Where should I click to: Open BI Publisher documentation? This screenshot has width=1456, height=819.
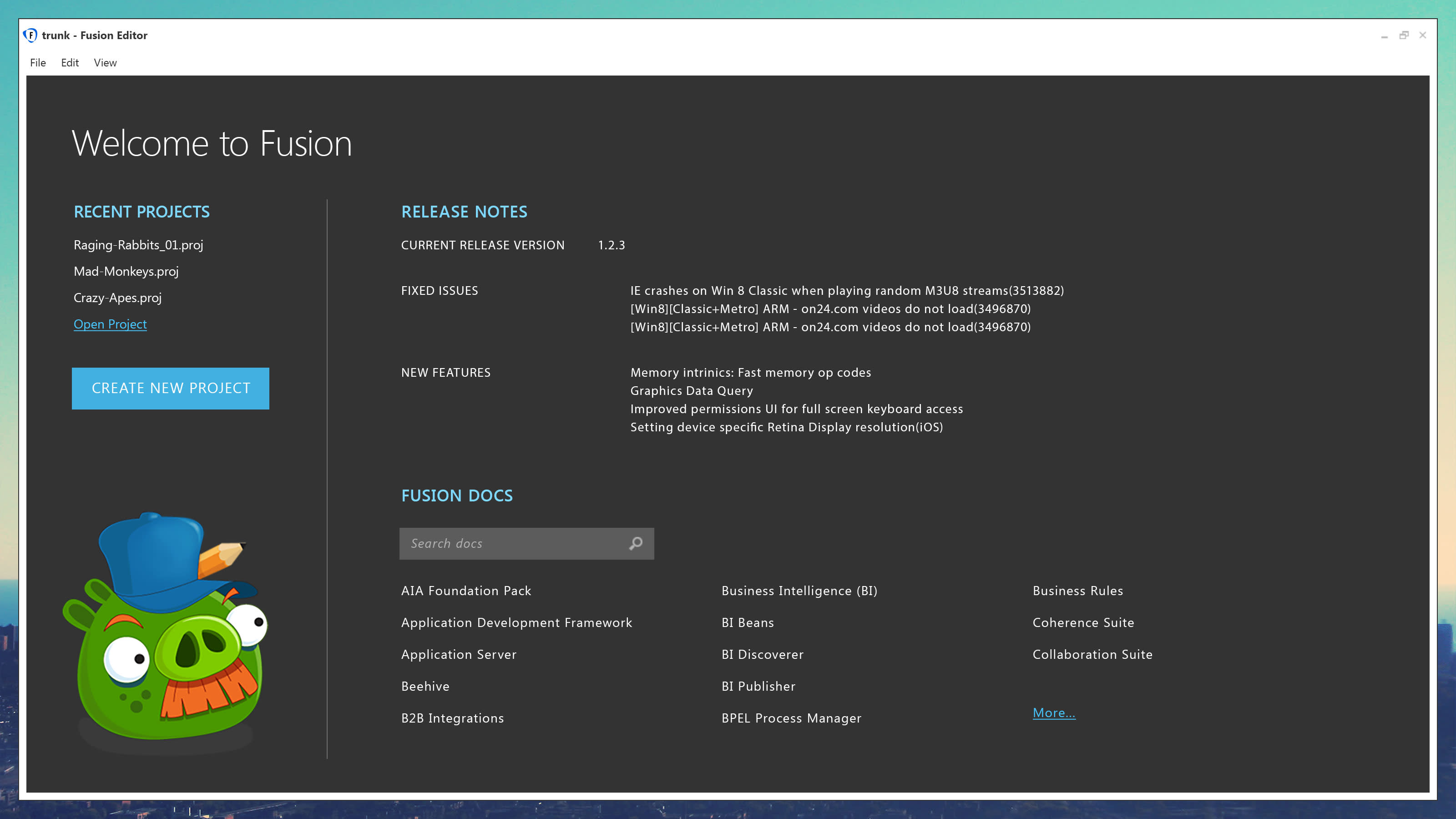[758, 686]
